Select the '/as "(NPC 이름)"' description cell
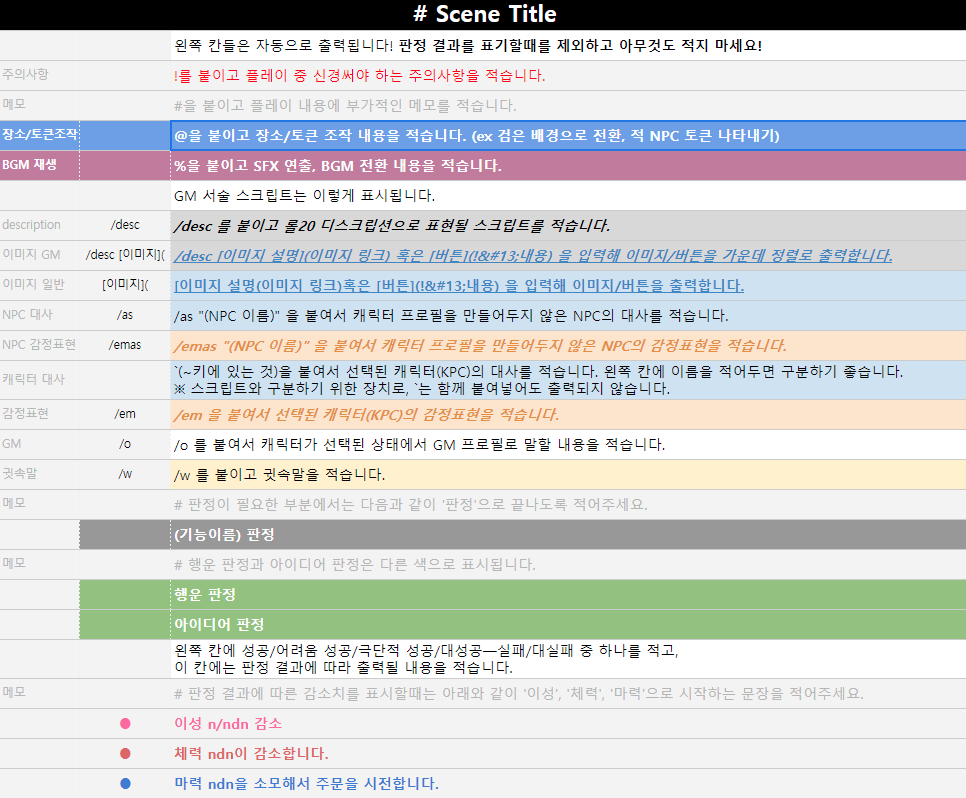The height and width of the screenshot is (798, 966). [568, 316]
